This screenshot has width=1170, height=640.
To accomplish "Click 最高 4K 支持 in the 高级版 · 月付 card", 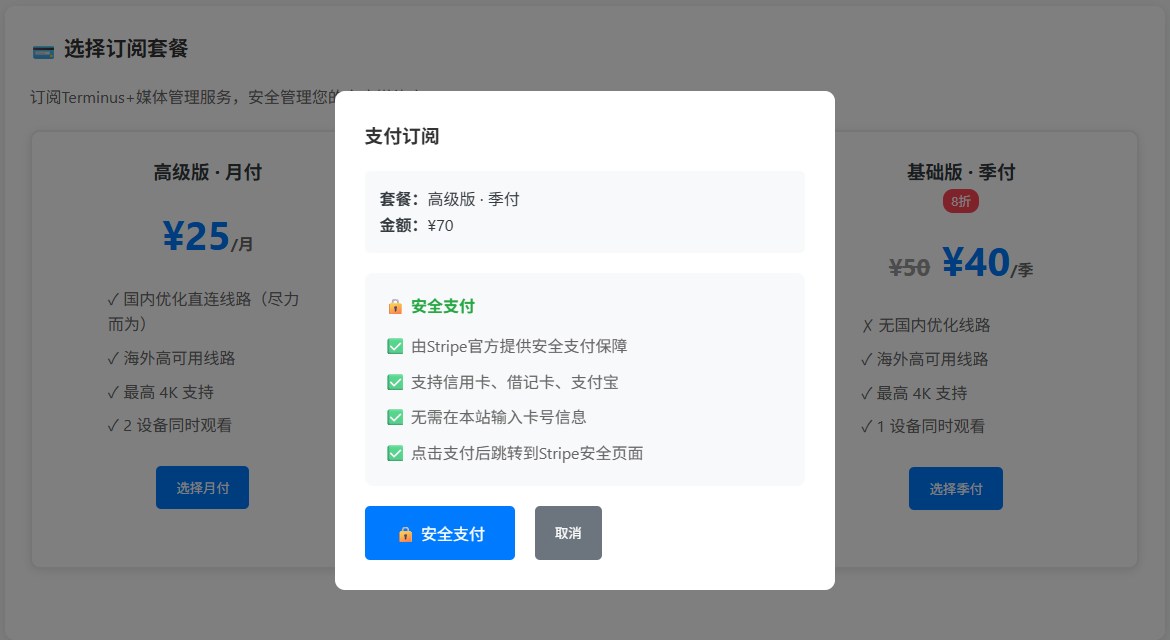I will coord(160,392).
